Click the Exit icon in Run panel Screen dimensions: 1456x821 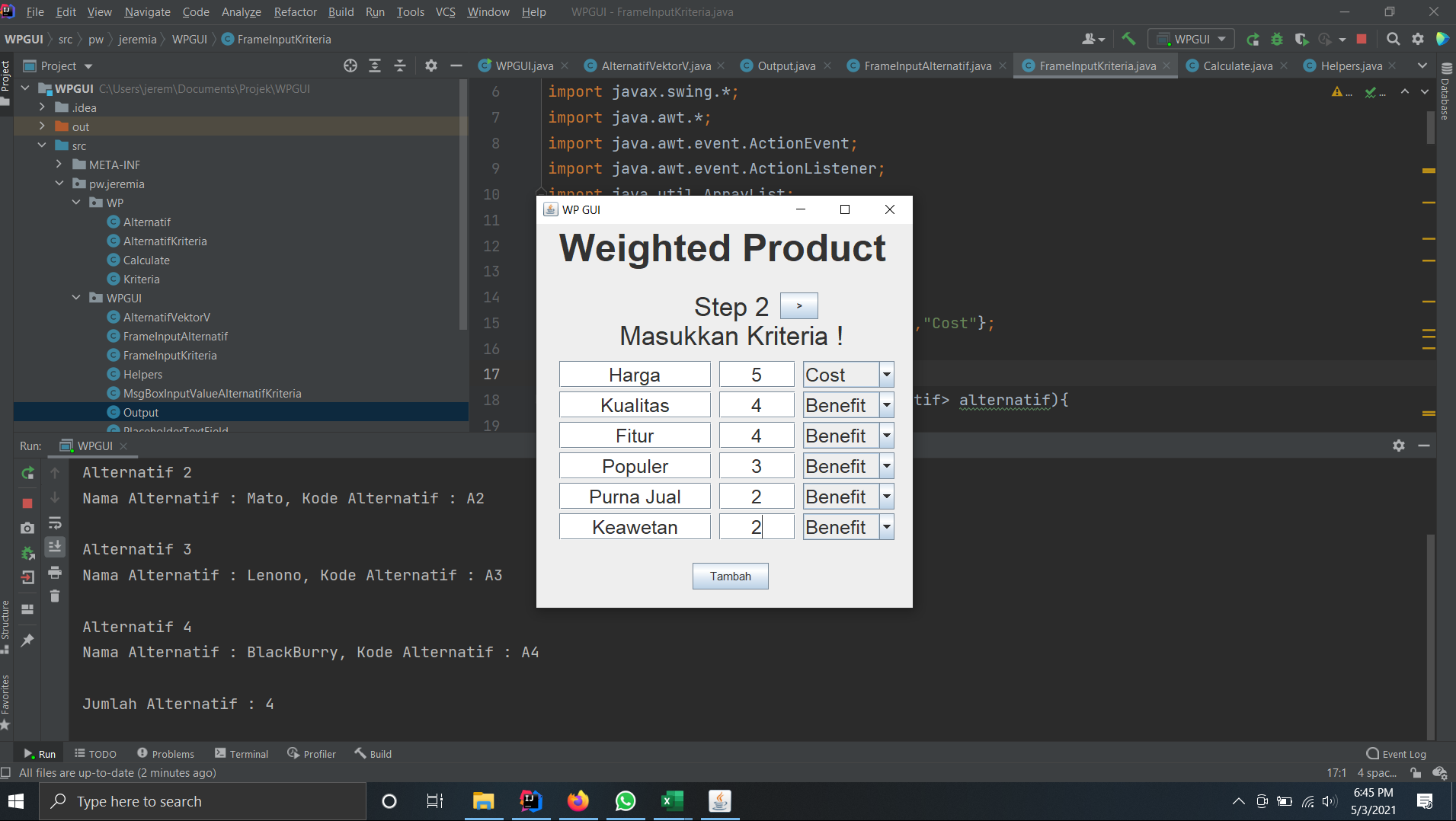(27, 577)
